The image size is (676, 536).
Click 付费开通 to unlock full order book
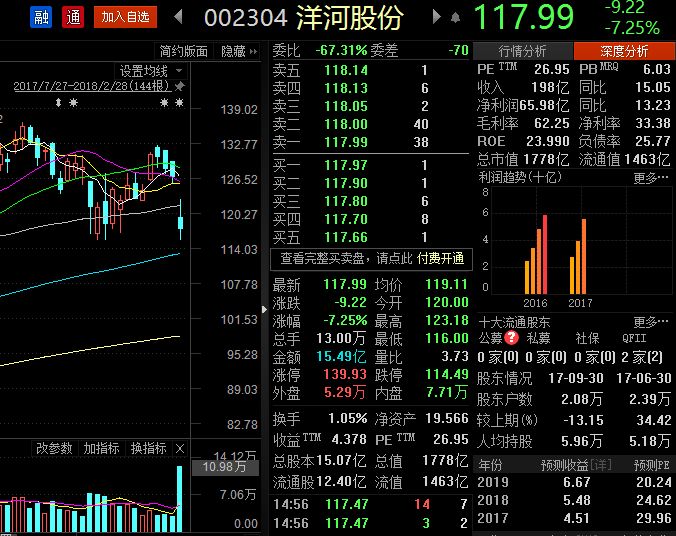click(x=441, y=258)
